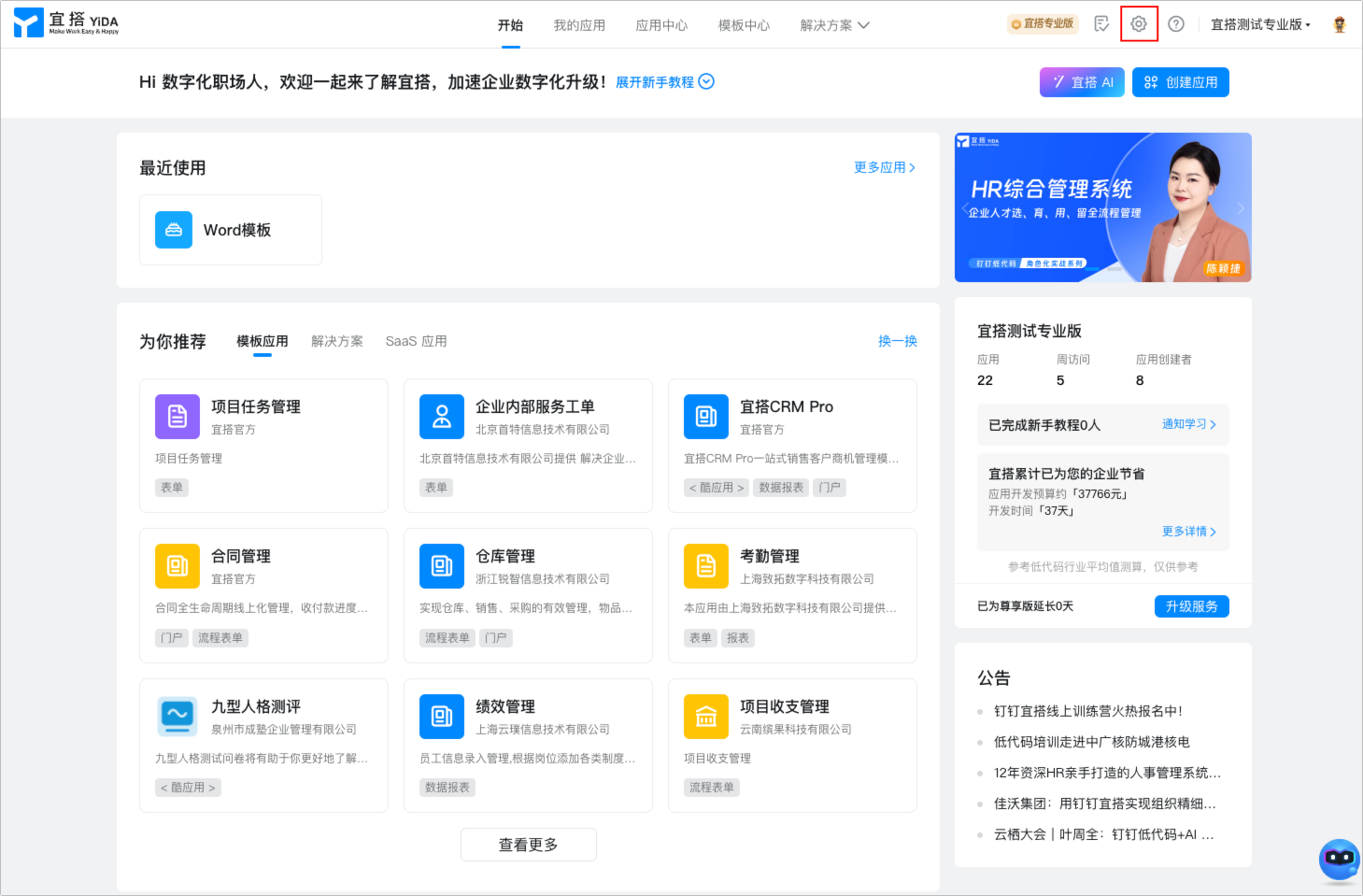Click the 合同管理 yellow icon
The width and height of the screenshot is (1363, 896).
[x=177, y=566]
